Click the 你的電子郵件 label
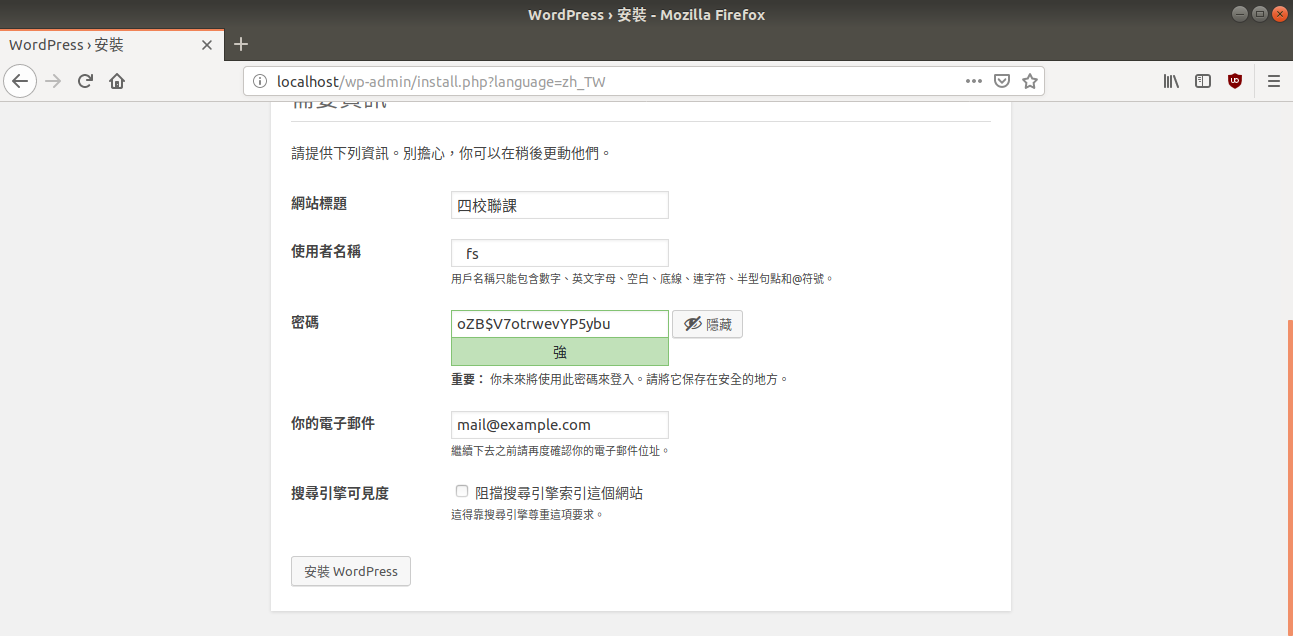The height and width of the screenshot is (636, 1293). (x=333, y=423)
